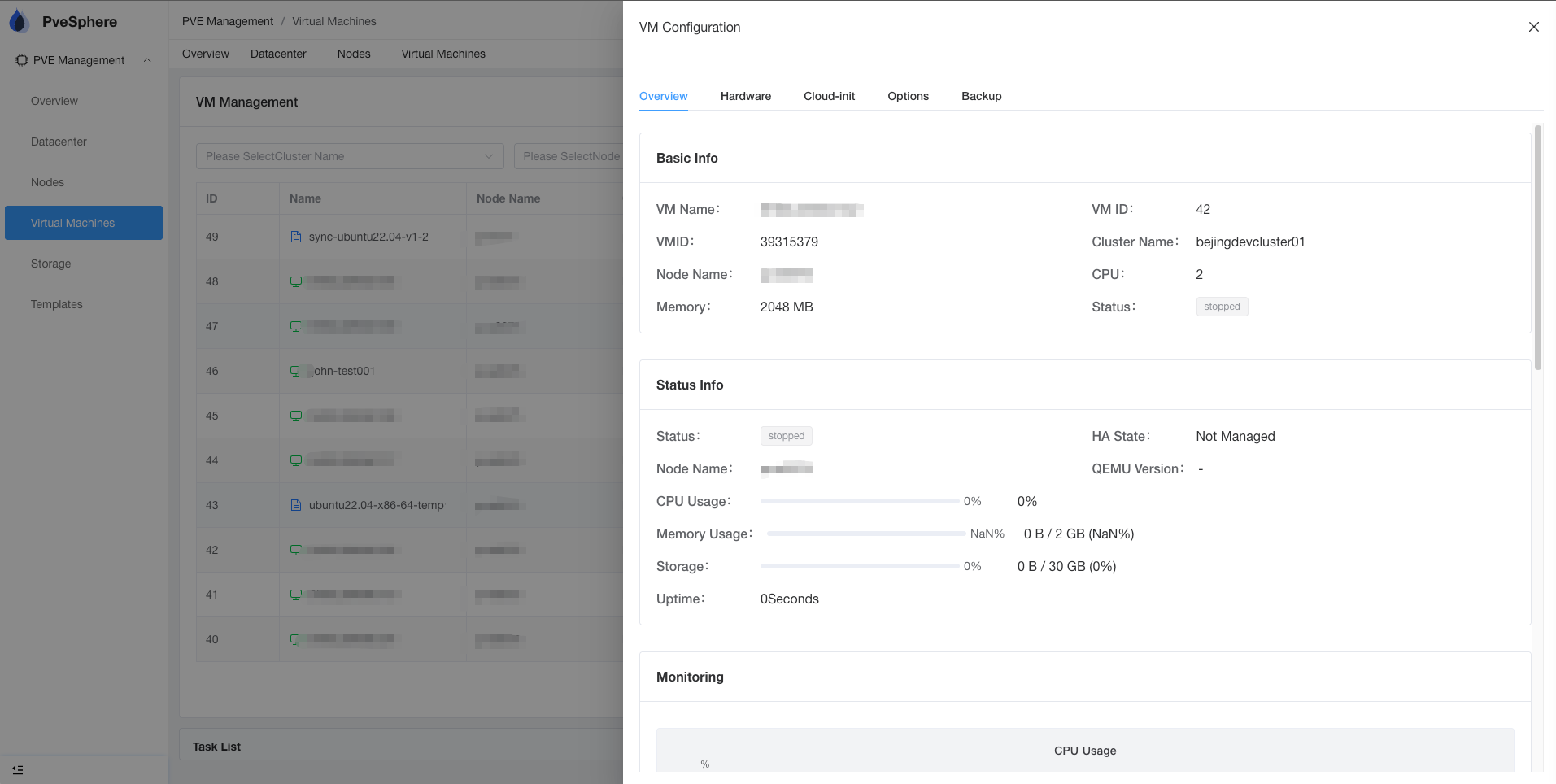Click the PVE Management chip icon
This screenshot has width=1556, height=784.
click(x=22, y=60)
